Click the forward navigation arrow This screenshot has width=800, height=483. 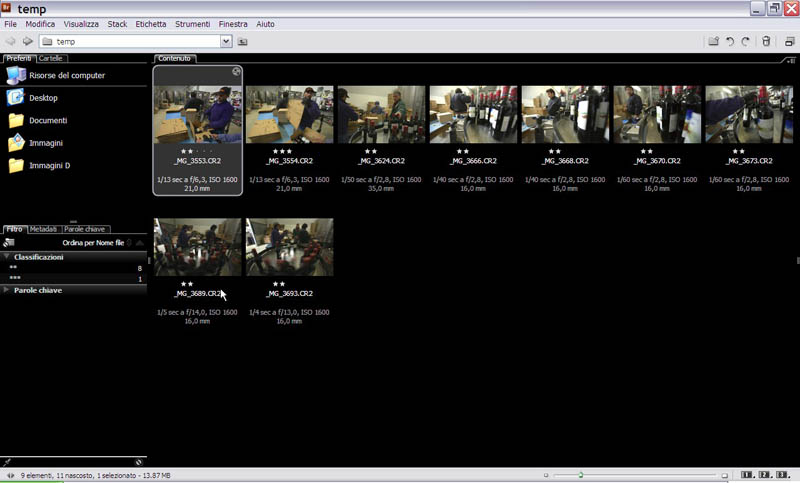28,41
